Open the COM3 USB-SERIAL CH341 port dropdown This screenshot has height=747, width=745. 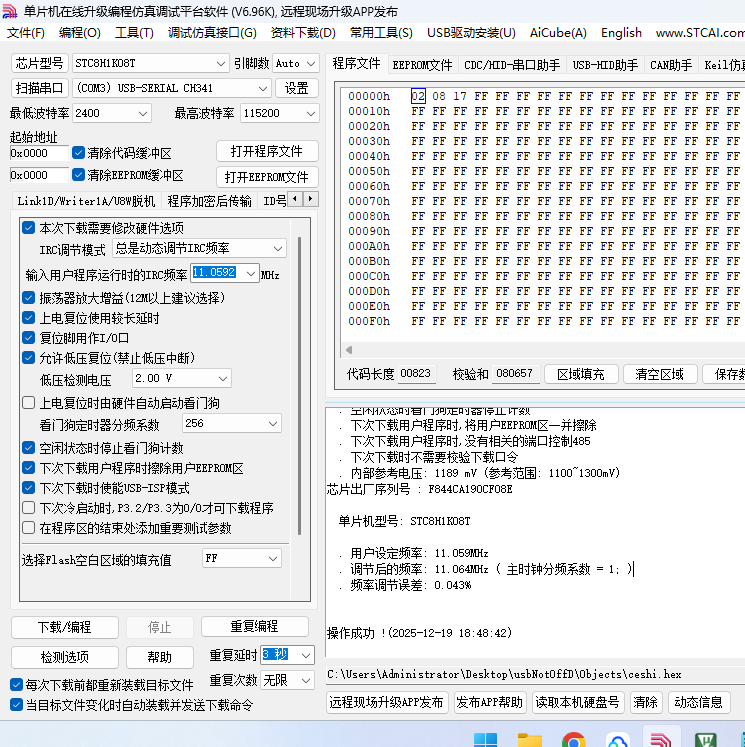tap(171, 88)
